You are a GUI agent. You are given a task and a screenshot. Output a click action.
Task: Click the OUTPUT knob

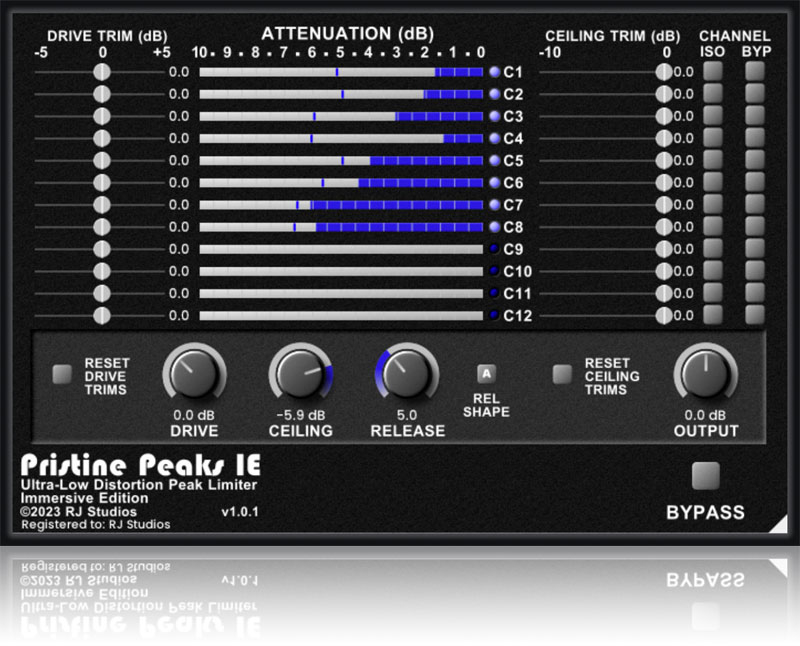pos(706,375)
